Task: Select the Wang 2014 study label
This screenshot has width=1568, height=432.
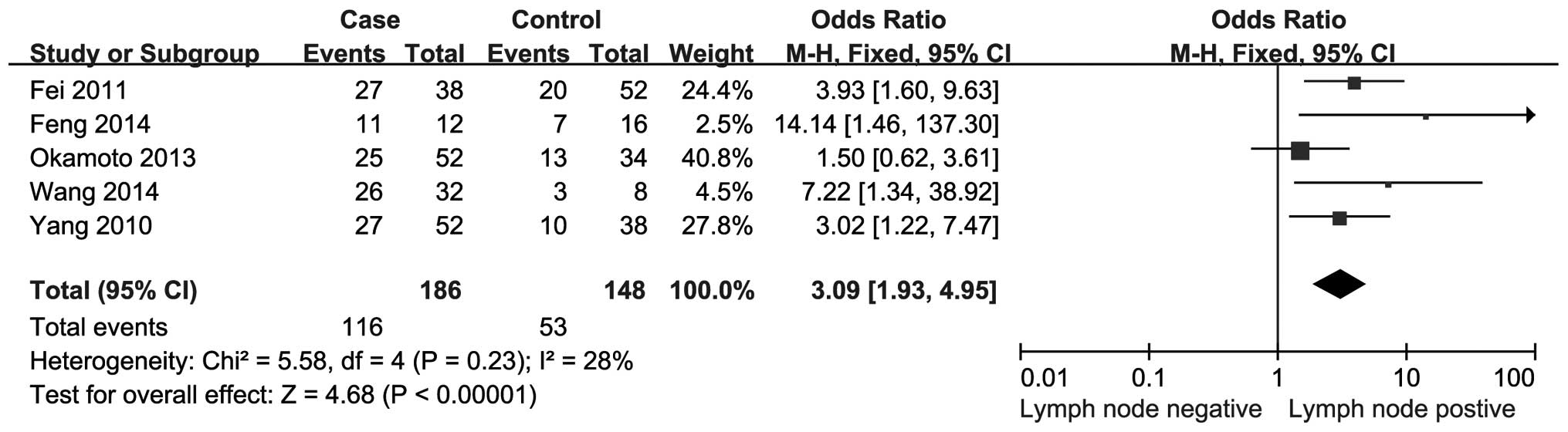Action: coord(94,191)
